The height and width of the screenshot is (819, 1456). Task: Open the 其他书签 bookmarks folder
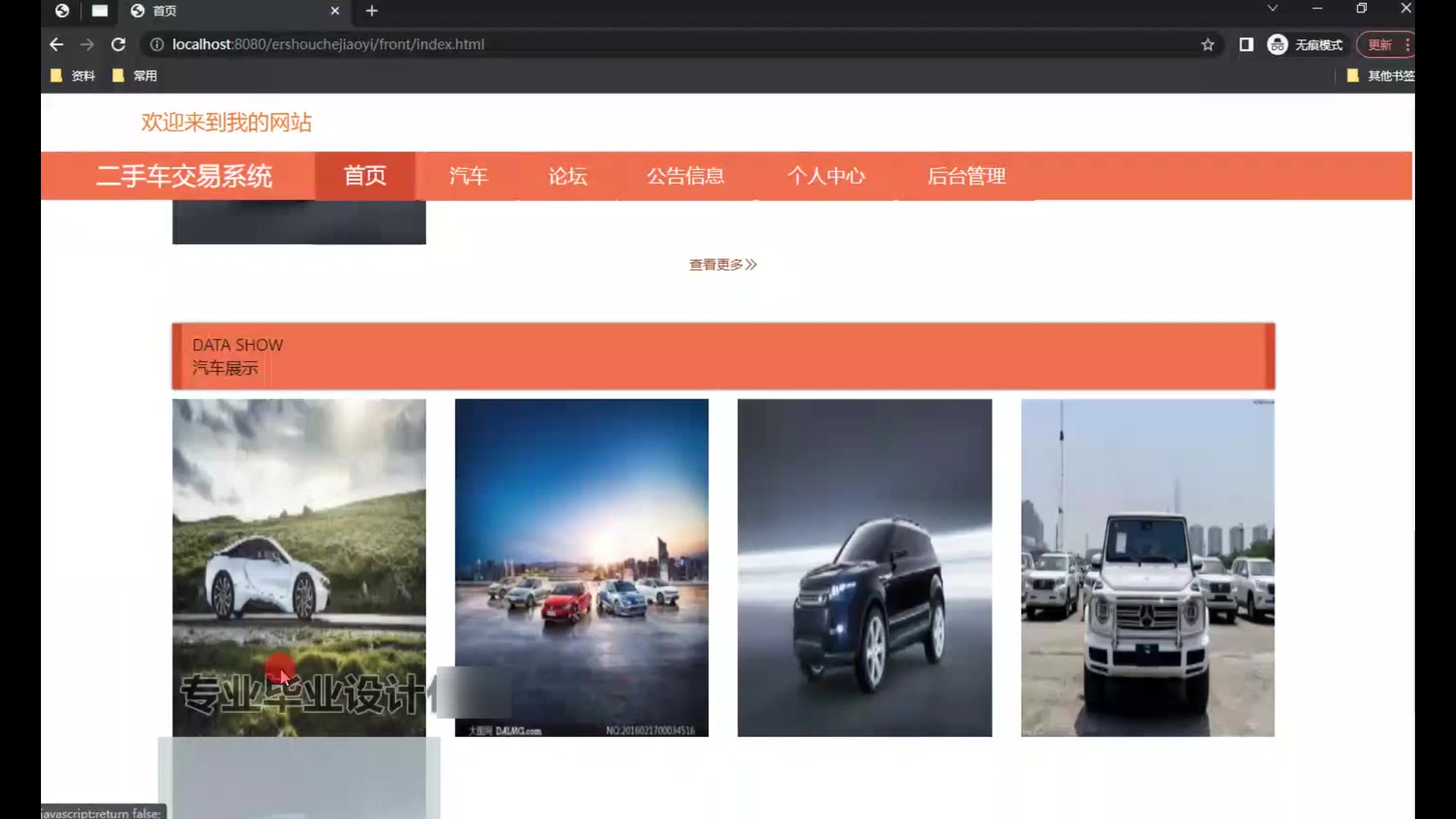(1380, 76)
